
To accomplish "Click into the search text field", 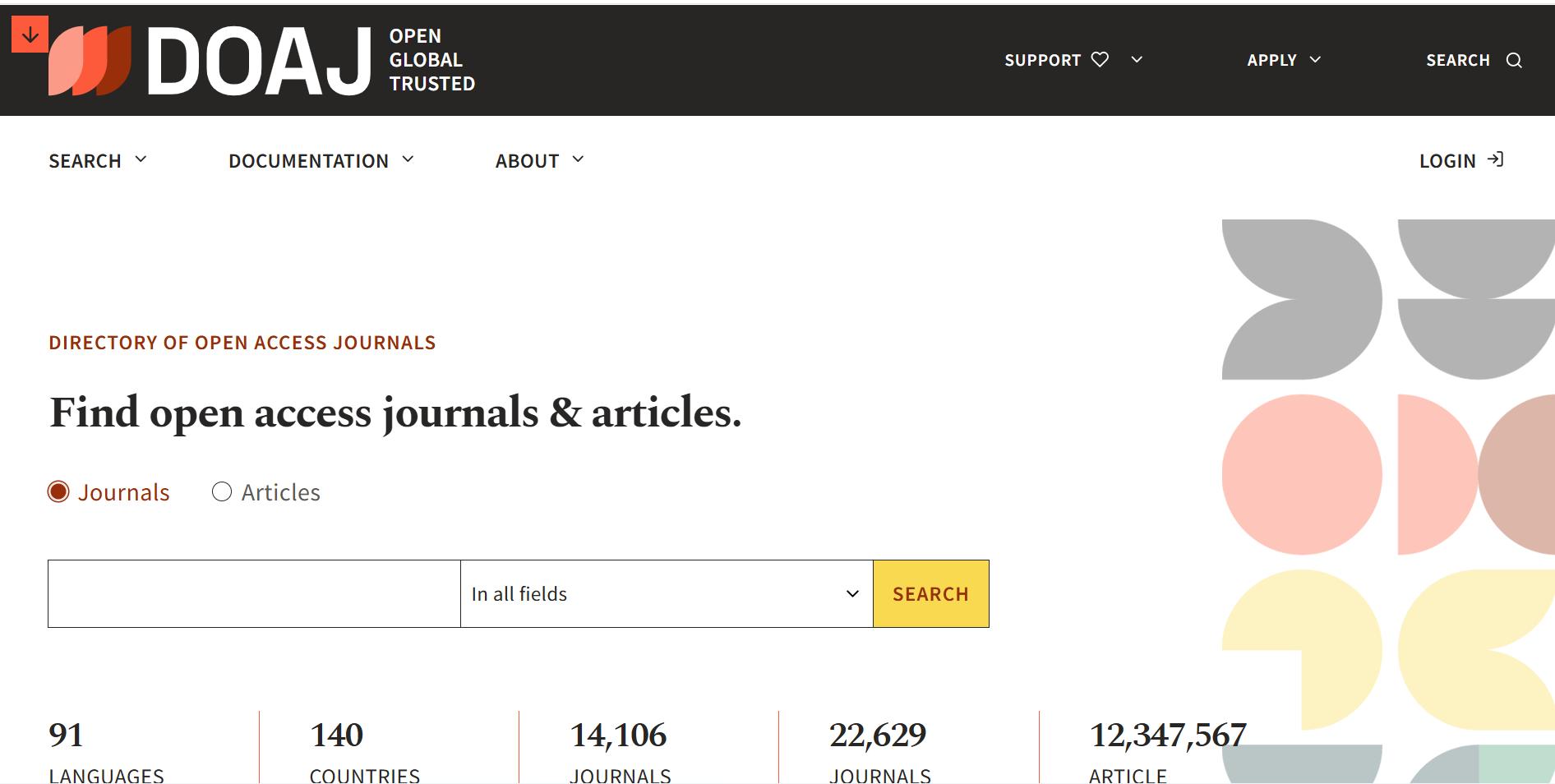I will 254,593.
